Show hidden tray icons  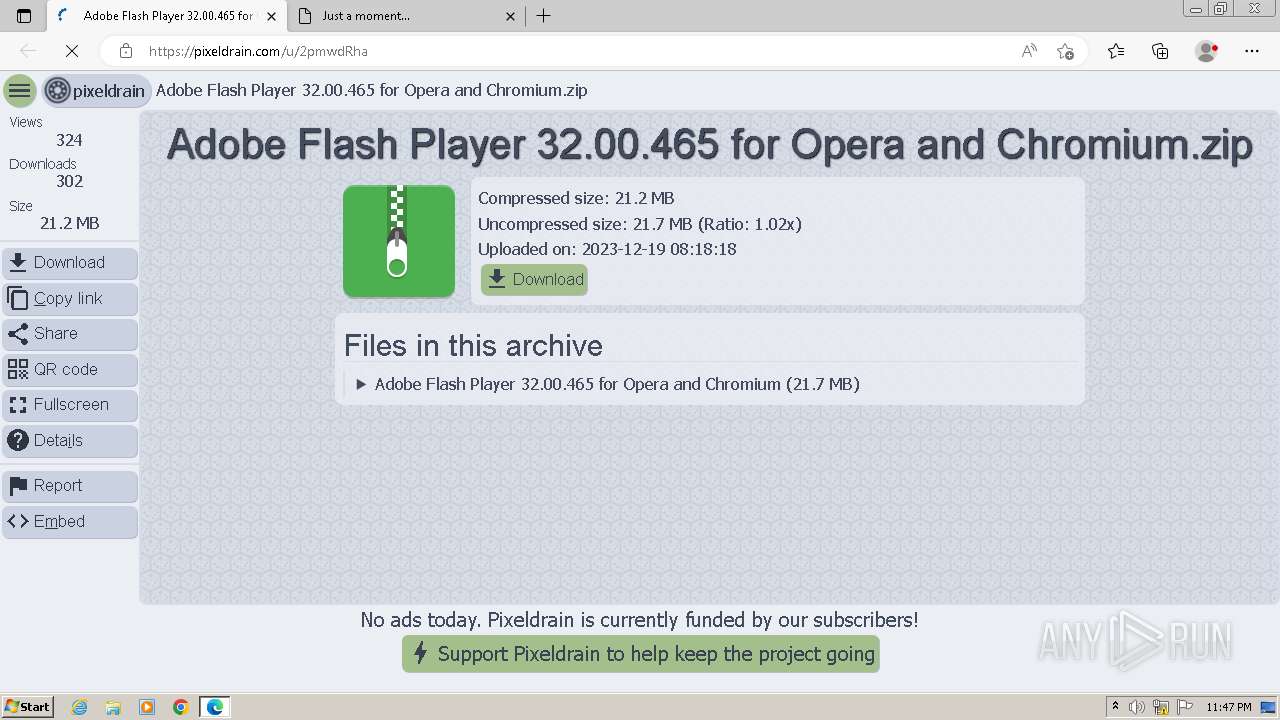1115,707
